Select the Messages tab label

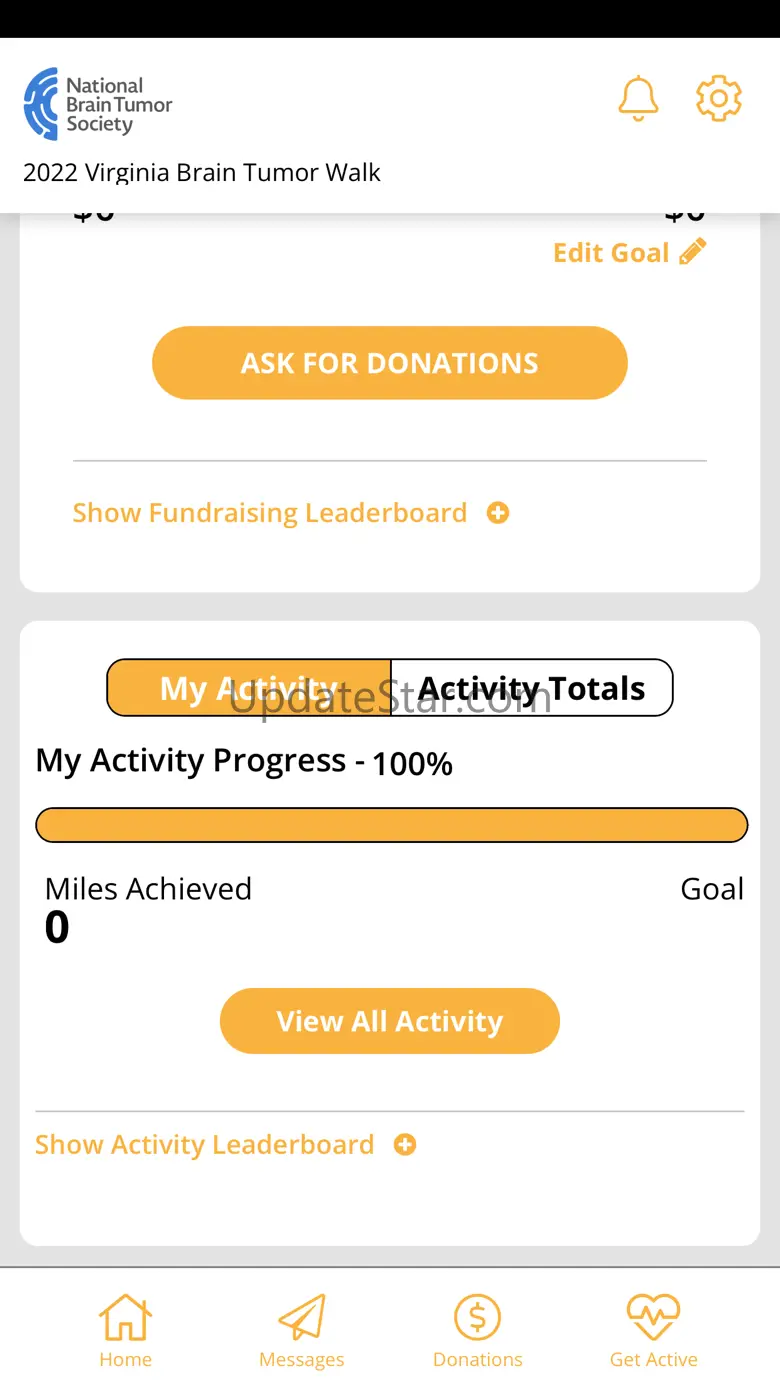coord(302,1360)
